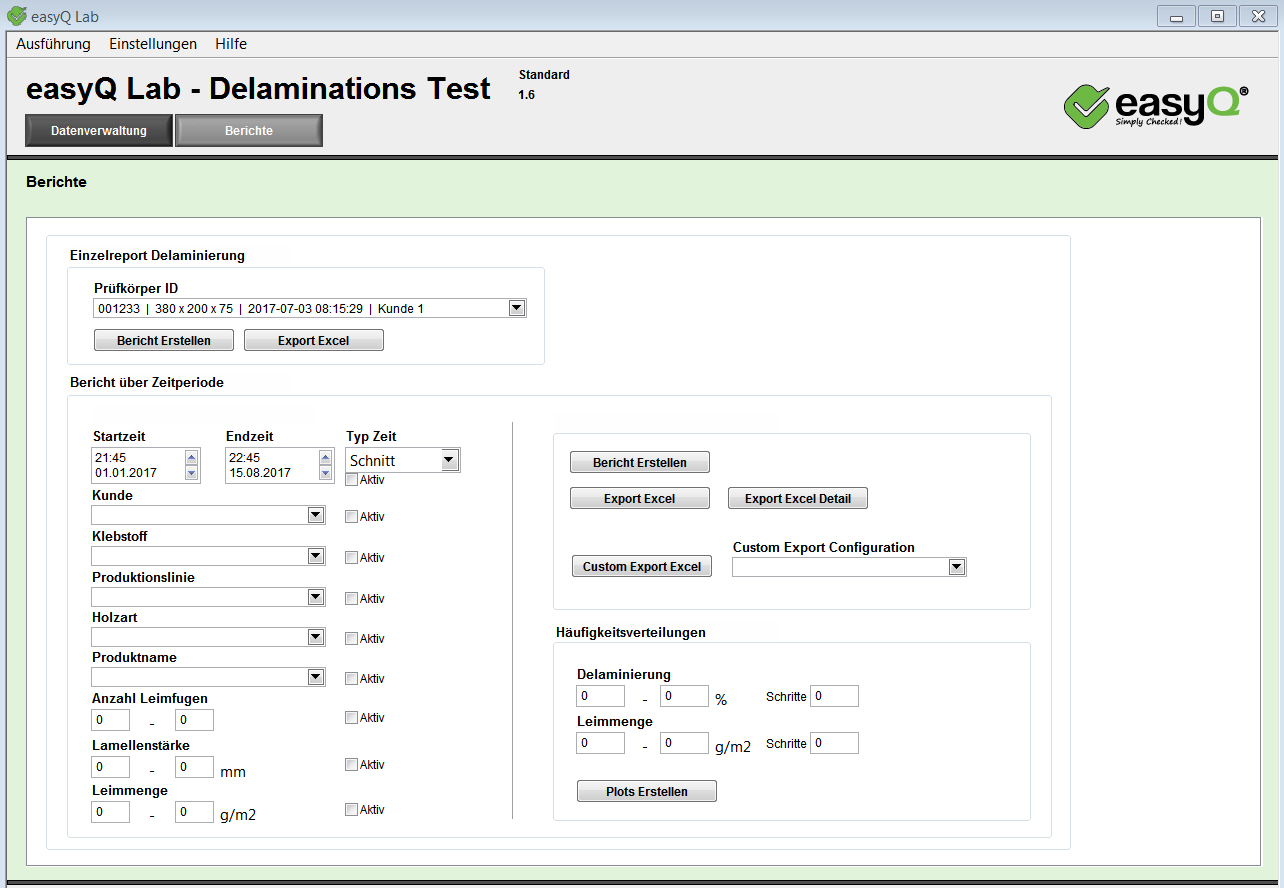Click the Plots Erstellen button
This screenshot has height=888, width=1284.
(647, 792)
